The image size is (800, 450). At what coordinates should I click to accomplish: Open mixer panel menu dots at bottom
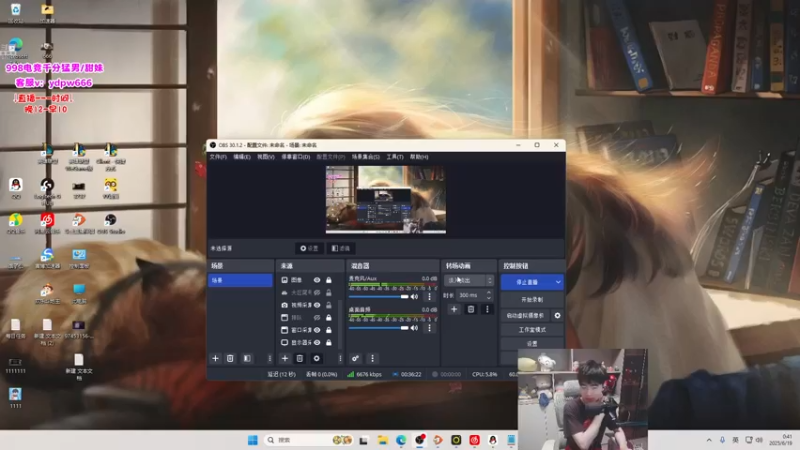point(372,359)
